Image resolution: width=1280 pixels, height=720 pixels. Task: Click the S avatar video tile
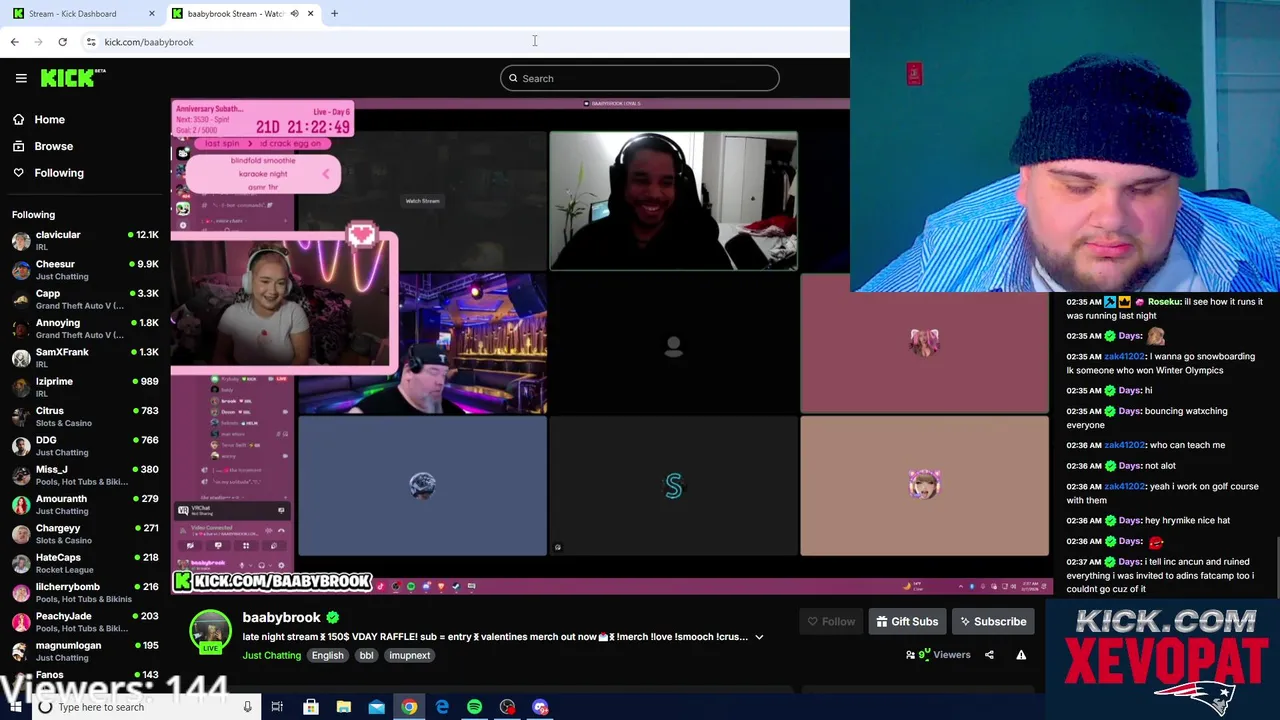673,486
